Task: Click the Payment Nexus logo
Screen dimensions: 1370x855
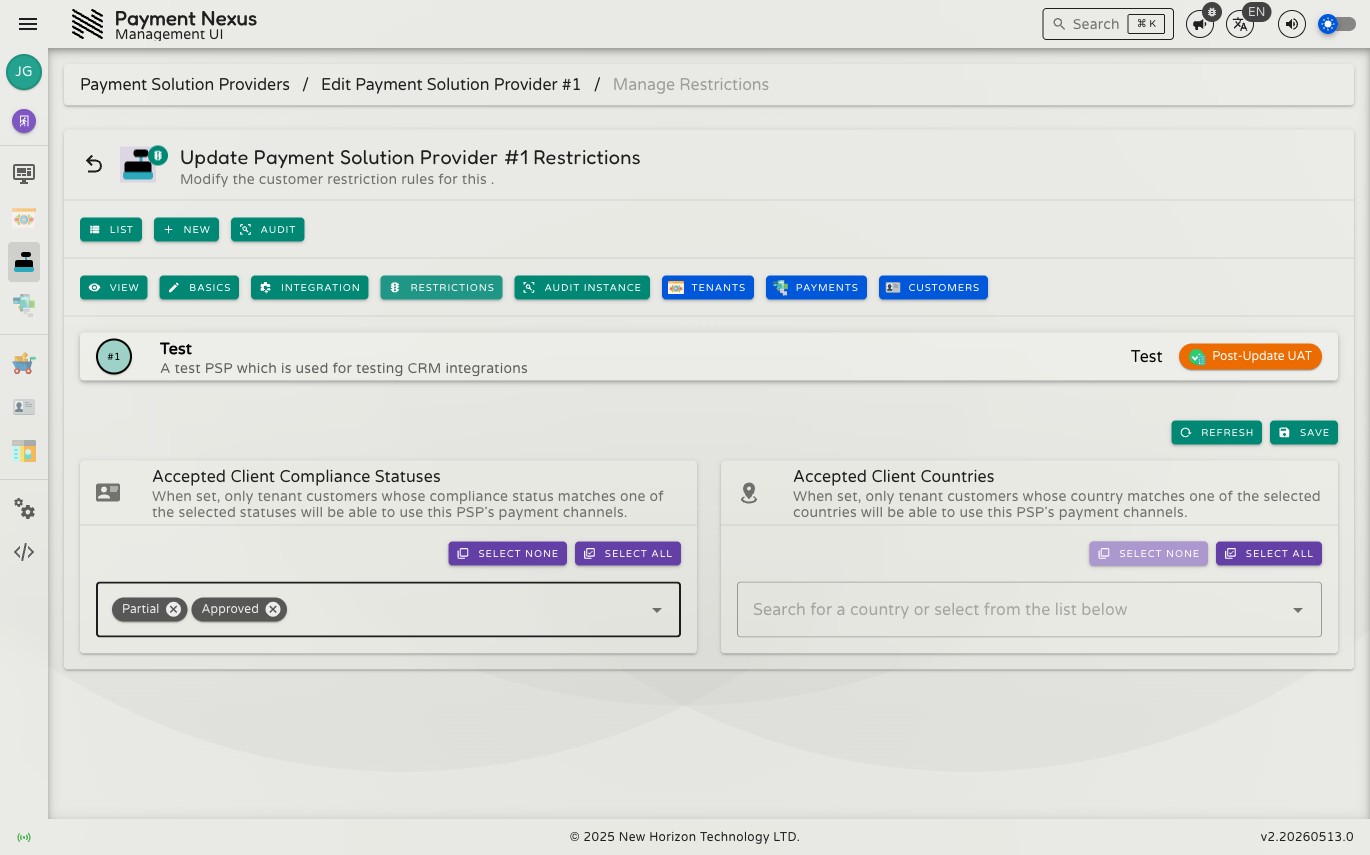Action: coord(87,24)
